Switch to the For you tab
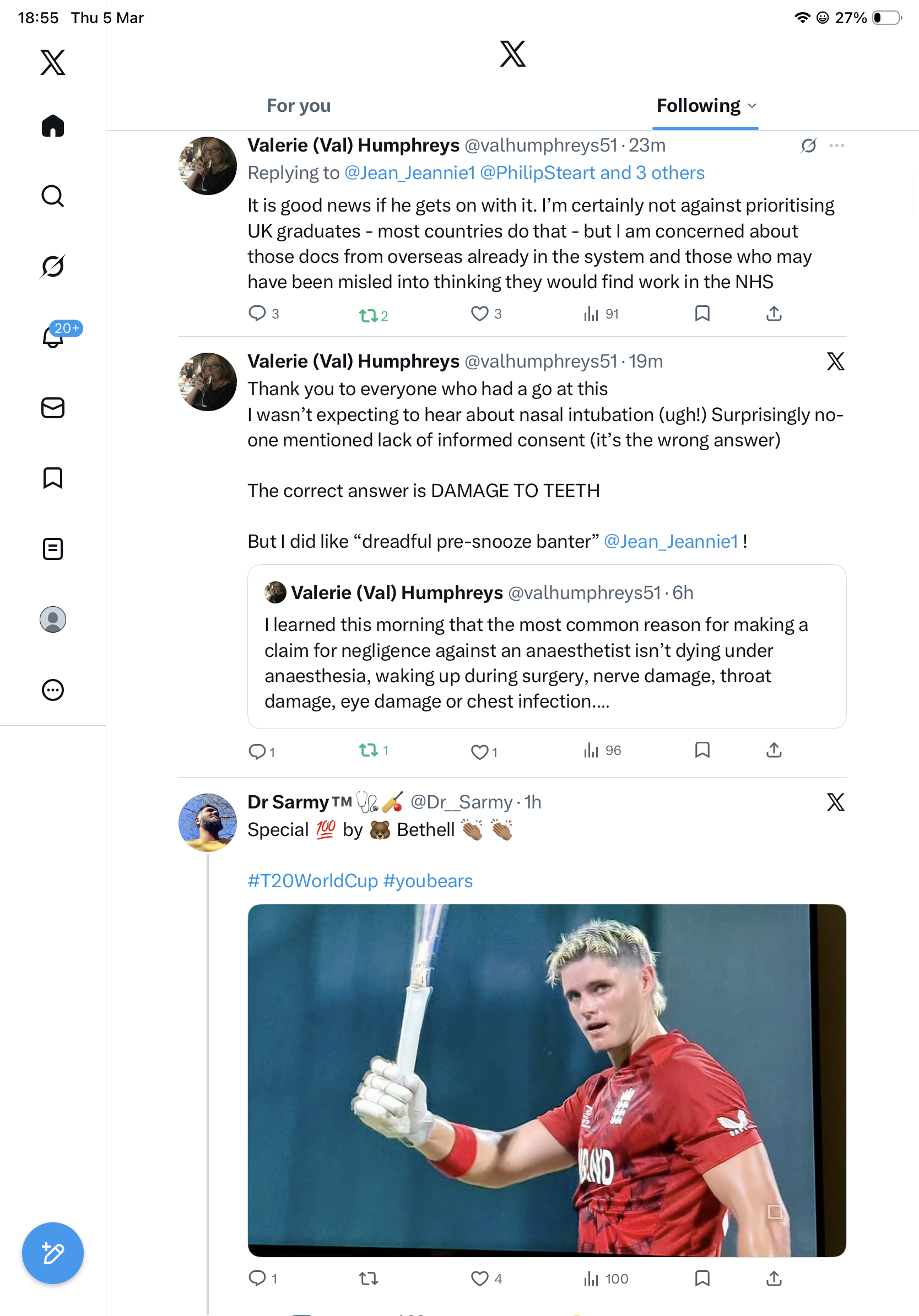The width and height of the screenshot is (919, 1316). pos(299,106)
